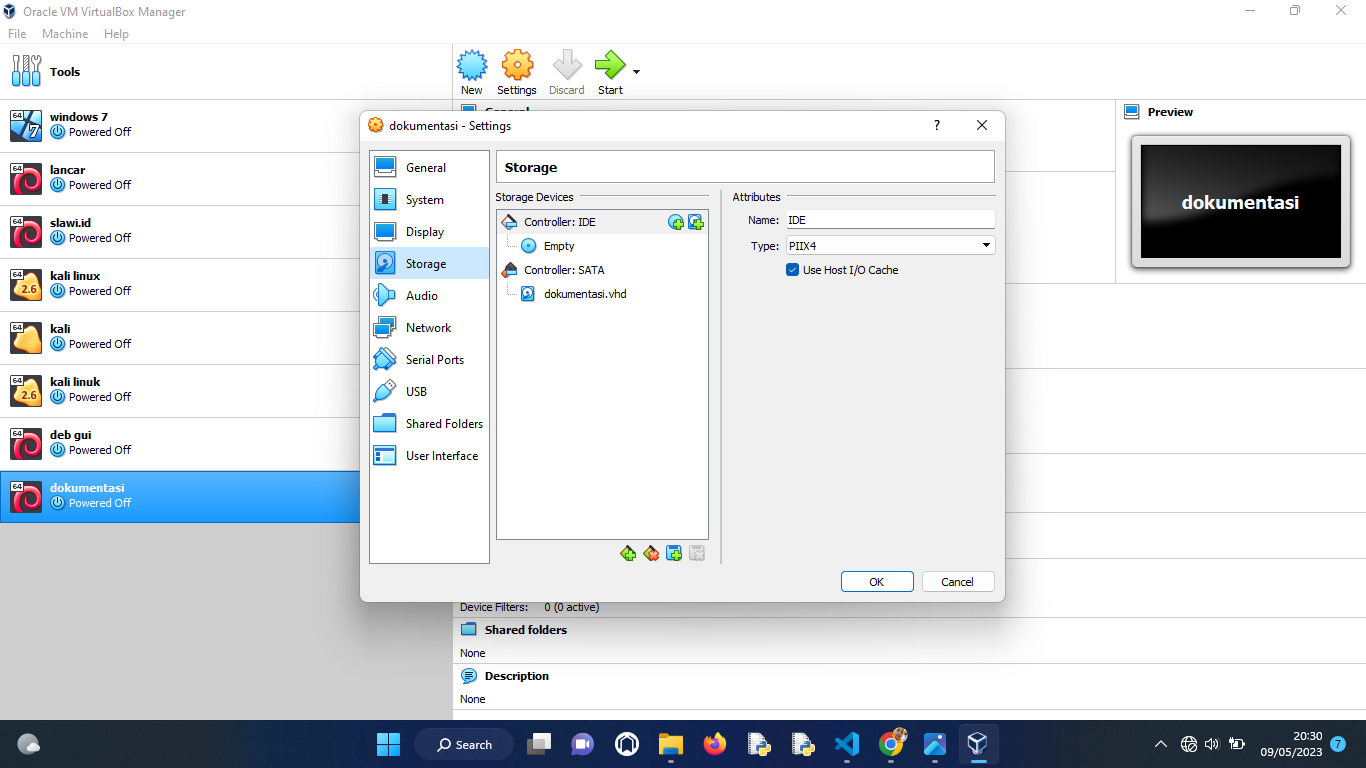Click the Tools entry in VirtualBox Manager
1366x768 pixels.
click(x=226, y=72)
